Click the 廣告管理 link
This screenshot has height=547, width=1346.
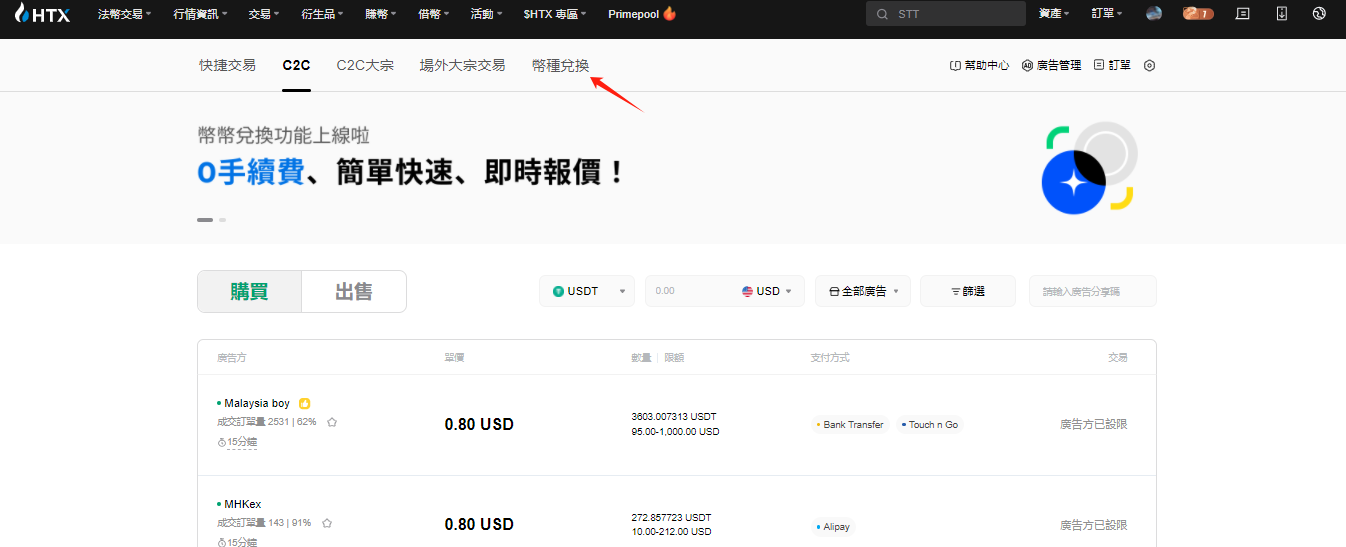click(1052, 65)
